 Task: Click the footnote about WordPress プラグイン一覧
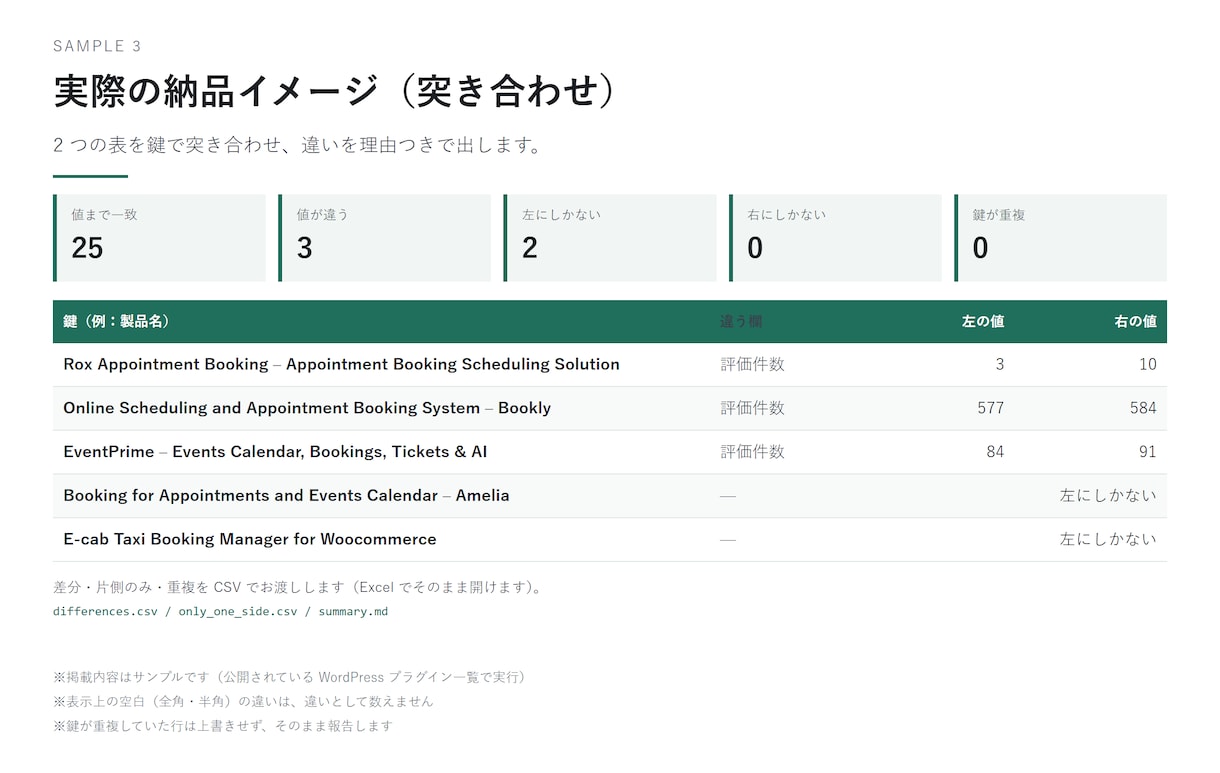tap(292, 677)
